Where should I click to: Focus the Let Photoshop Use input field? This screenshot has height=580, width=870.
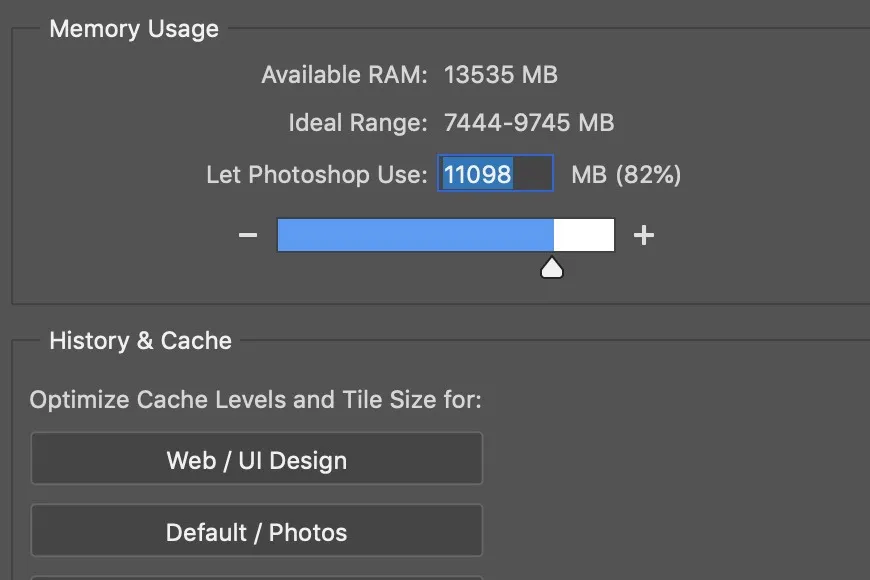click(495, 175)
